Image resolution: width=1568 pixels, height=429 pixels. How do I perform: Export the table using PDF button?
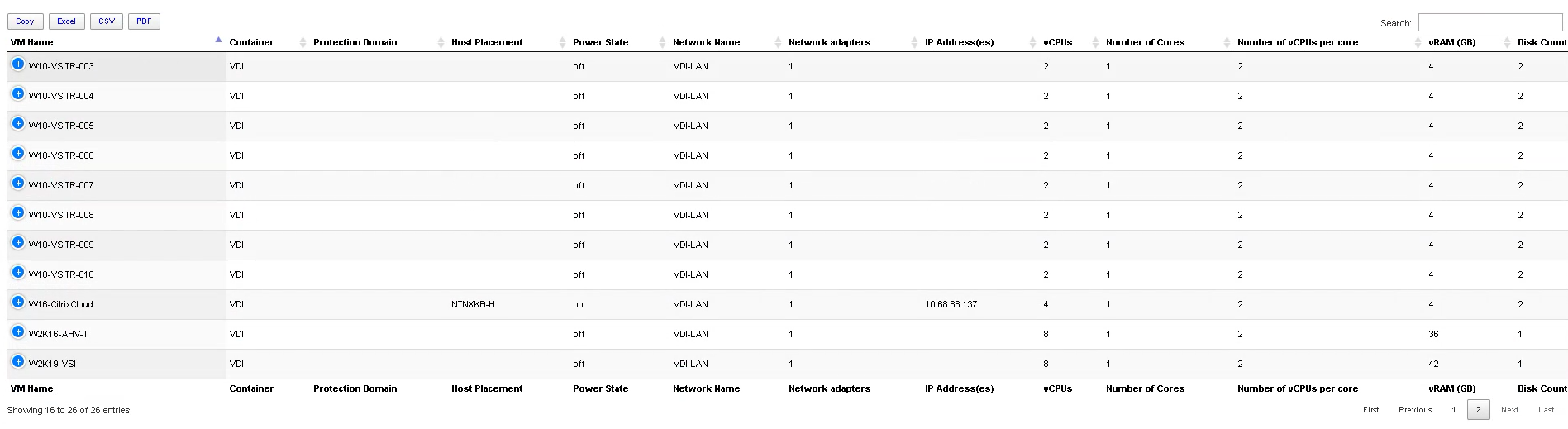(144, 21)
